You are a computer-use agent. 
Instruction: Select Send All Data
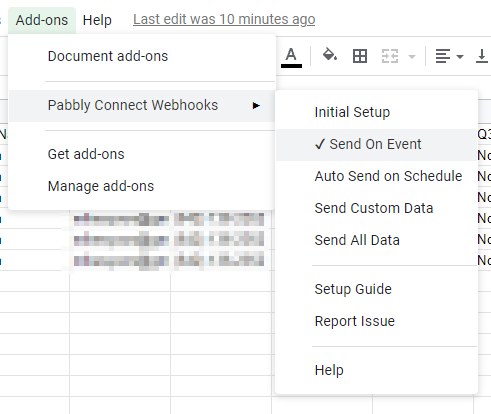pyautogui.click(x=377, y=240)
